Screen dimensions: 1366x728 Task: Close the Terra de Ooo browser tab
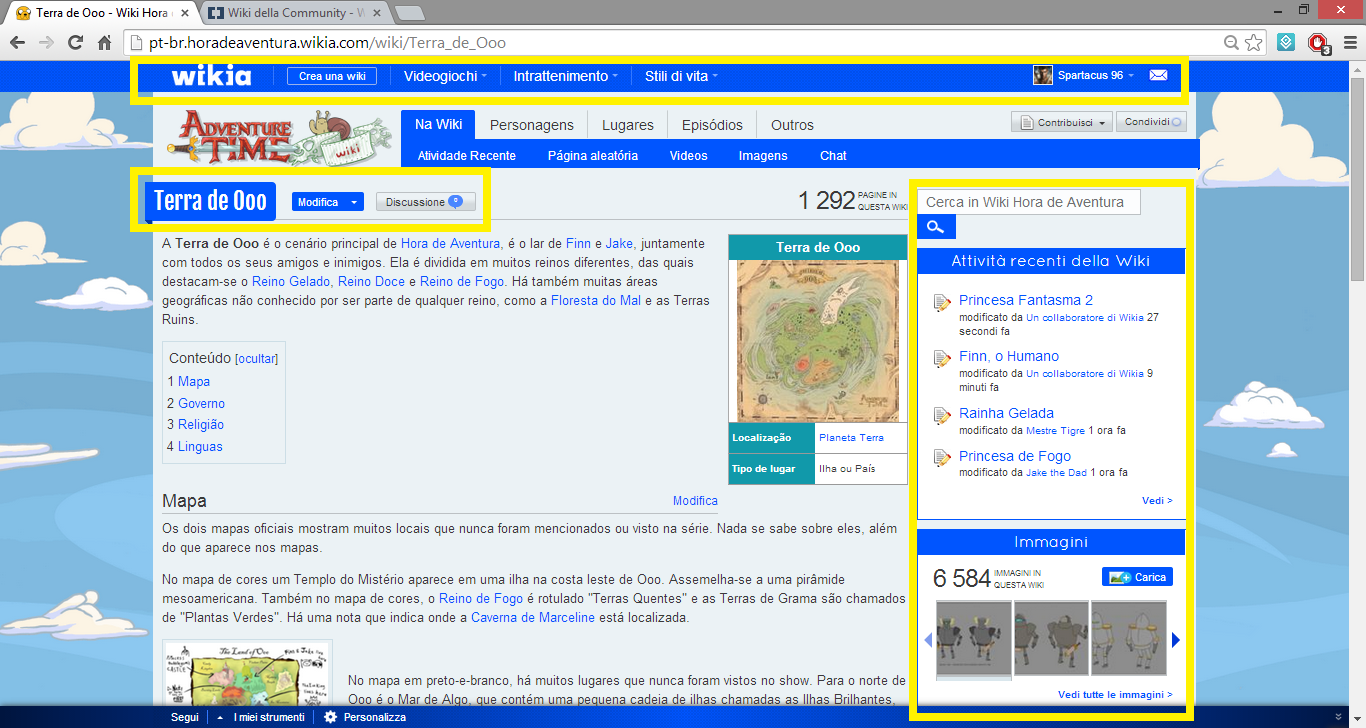click(x=184, y=13)
